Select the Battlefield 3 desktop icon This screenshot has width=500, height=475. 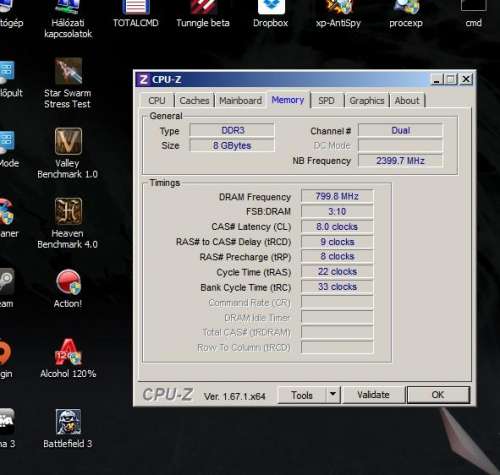[68, 429]
